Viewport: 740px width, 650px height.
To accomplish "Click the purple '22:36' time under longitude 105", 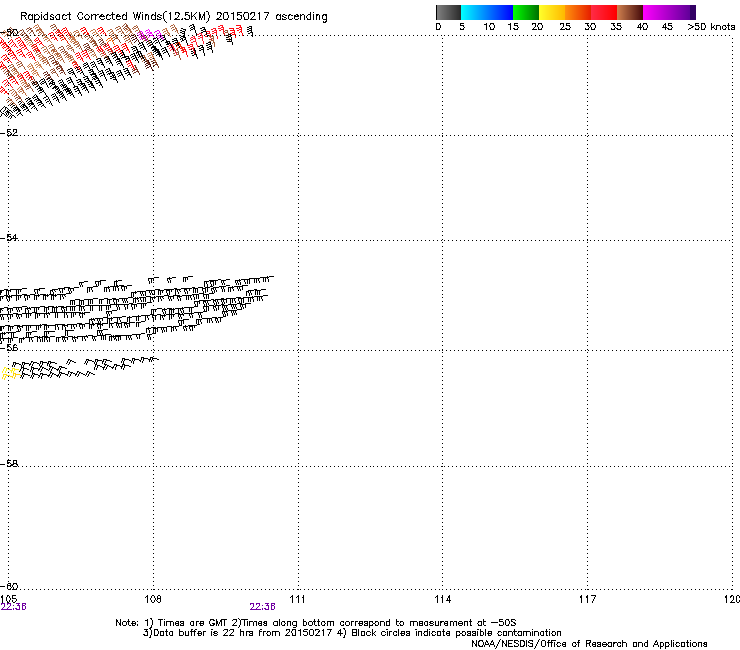I will point(13,607).
